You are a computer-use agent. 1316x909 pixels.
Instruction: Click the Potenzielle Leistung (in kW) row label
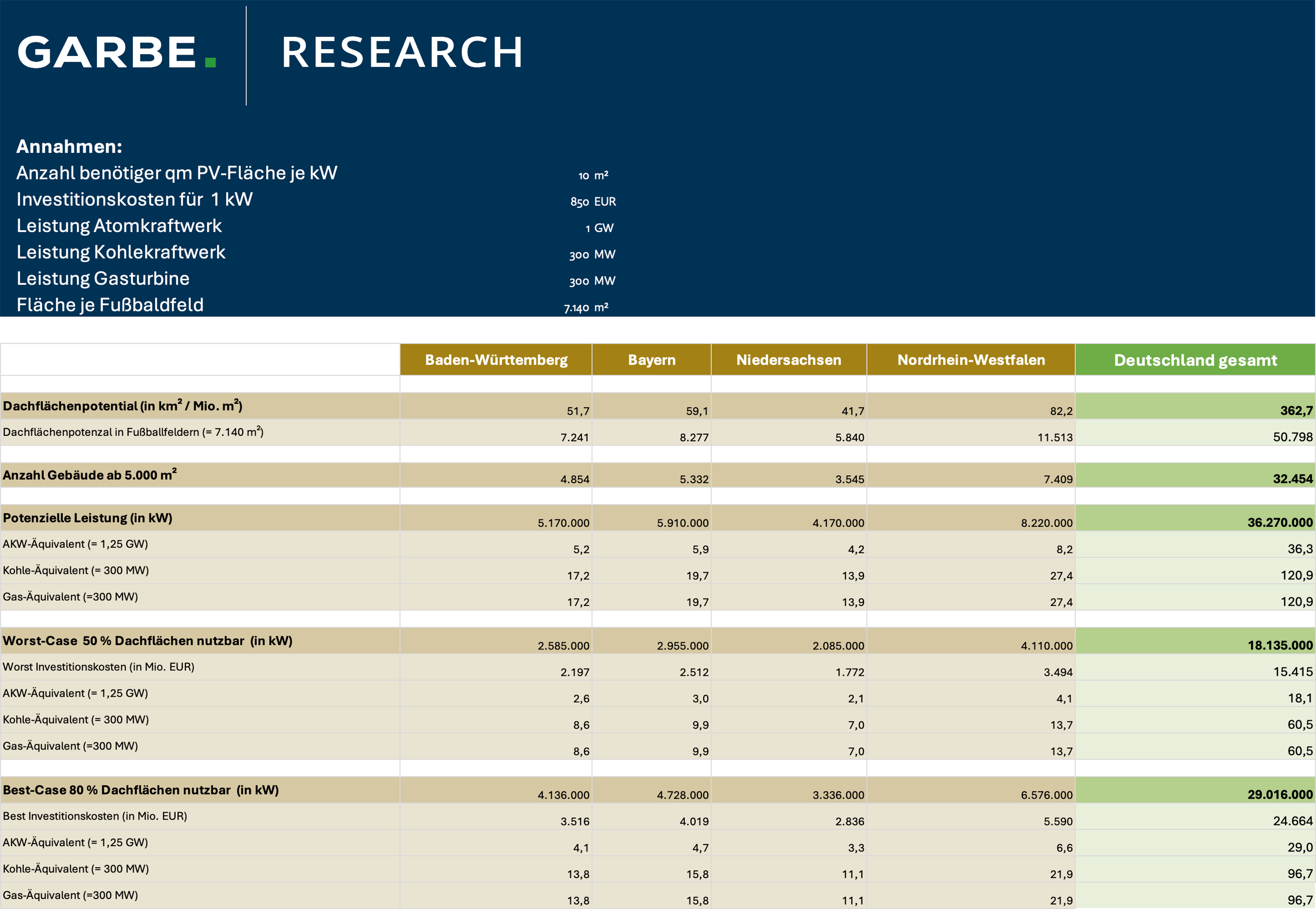pos(87,518)
